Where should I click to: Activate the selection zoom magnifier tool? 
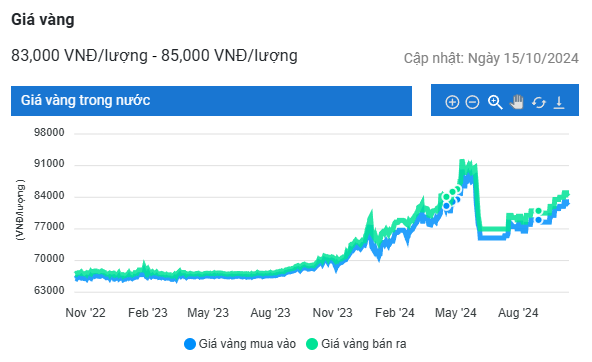point(495,102)
